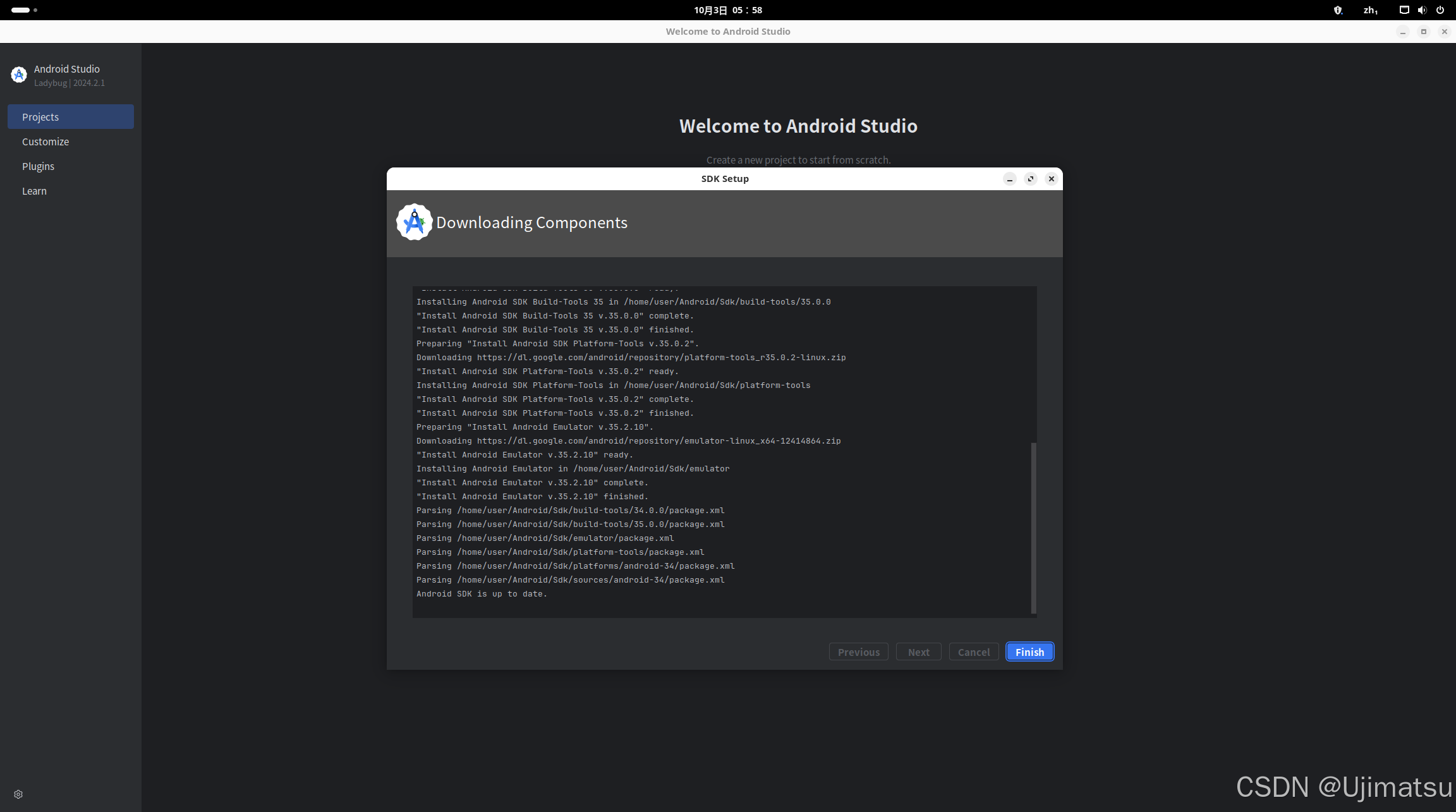Screen dimensions: 1456x812
Task: Maximize the SDK Setup dialog
Action: 1031,179
